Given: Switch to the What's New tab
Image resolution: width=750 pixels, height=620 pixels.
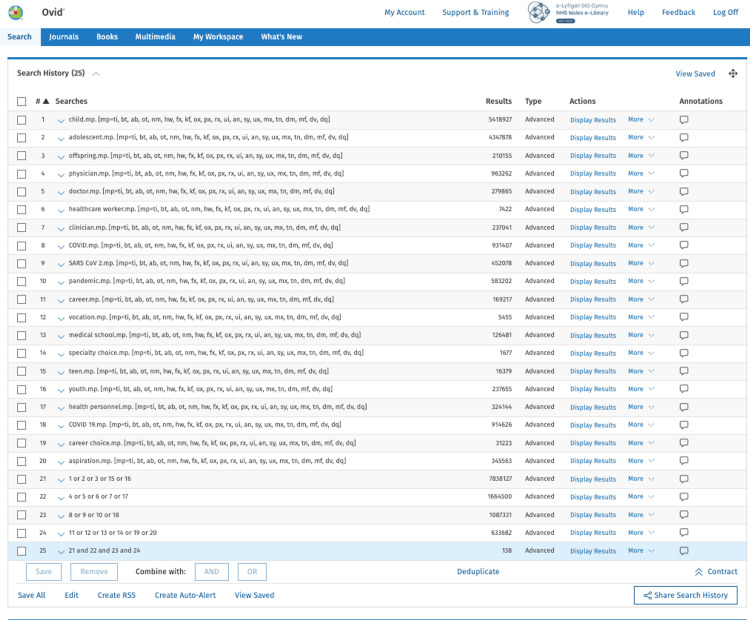Looking at the screenshot, I should tap(281, 37).
